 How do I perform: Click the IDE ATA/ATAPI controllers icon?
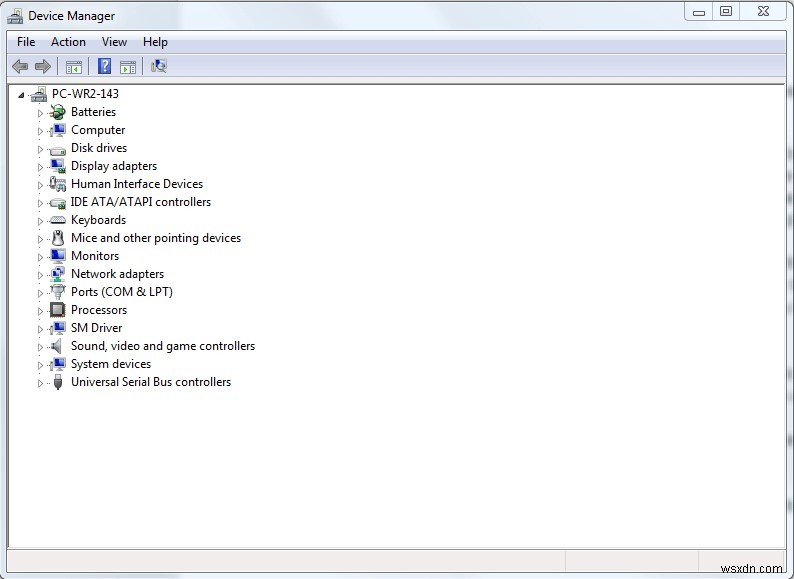click(58, 203)
